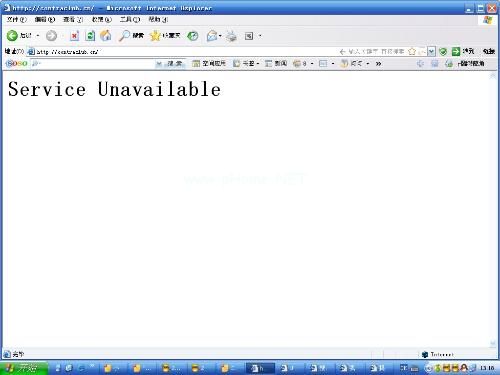
Task: Click the SOSO toolbar search input
Action: point(93,63)
